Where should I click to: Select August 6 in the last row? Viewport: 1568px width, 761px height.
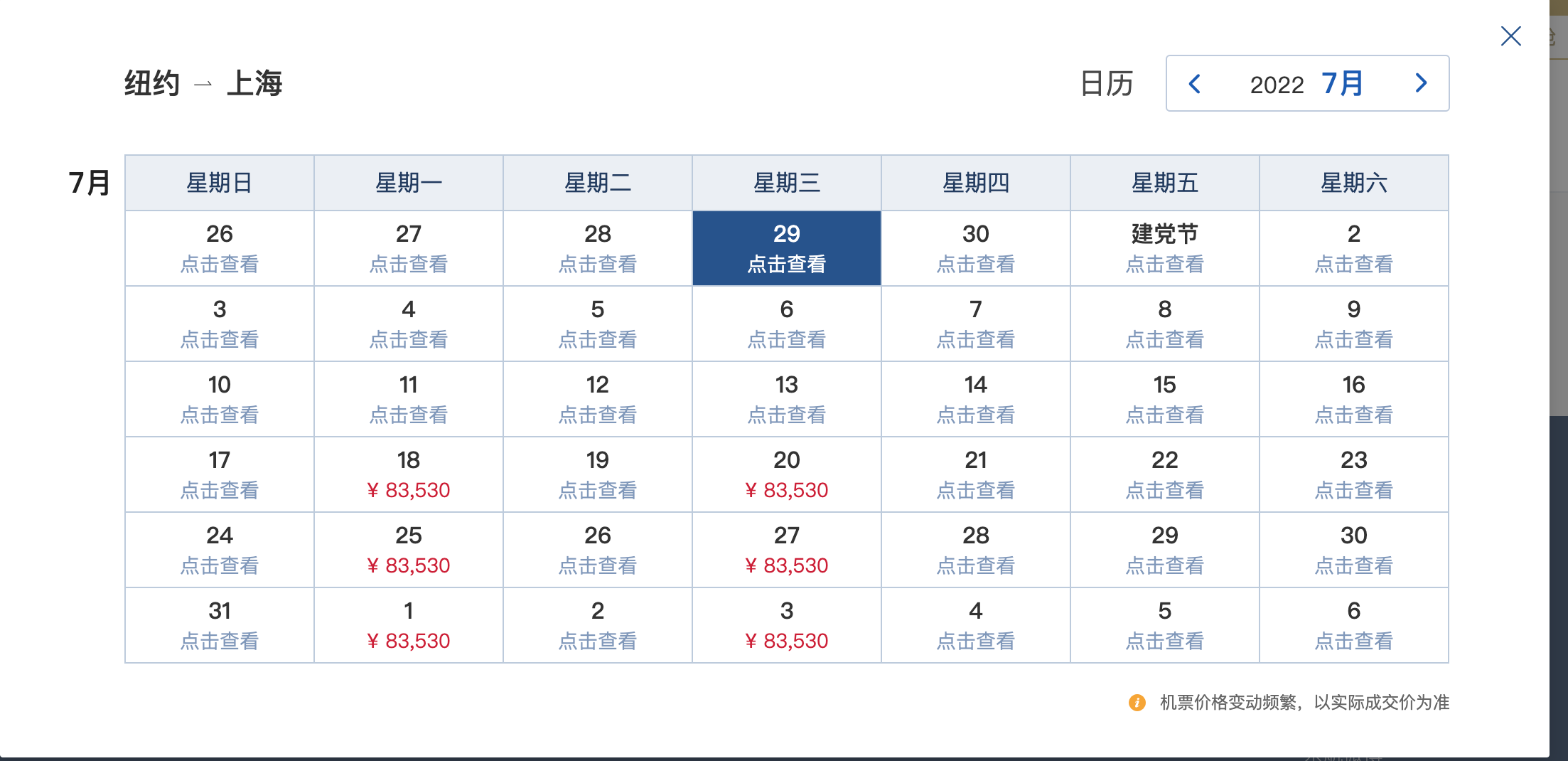coord(1354,625)
